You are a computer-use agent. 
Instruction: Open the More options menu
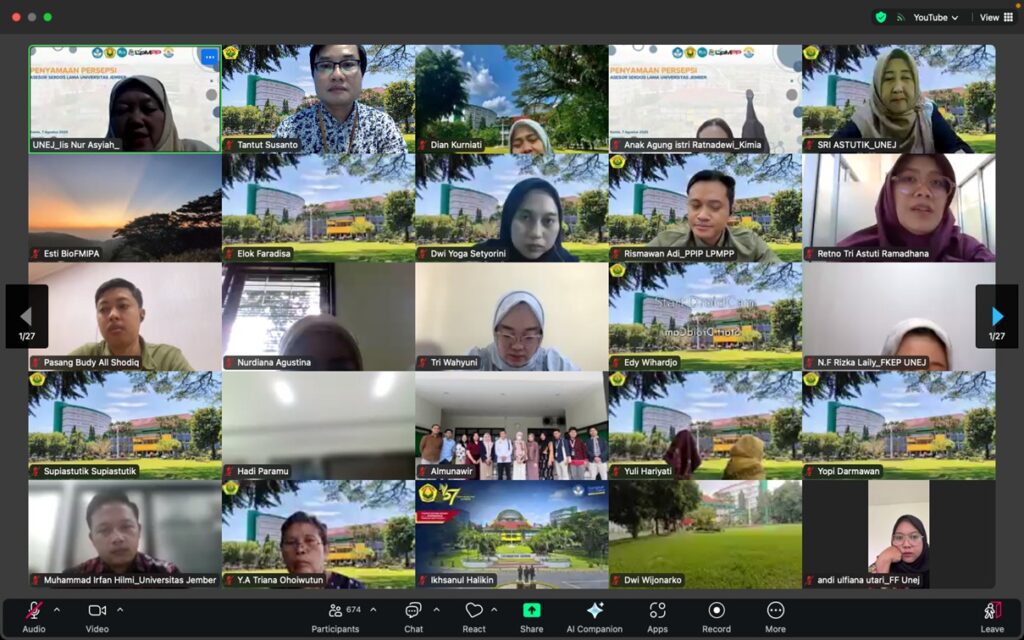point(775,611)
